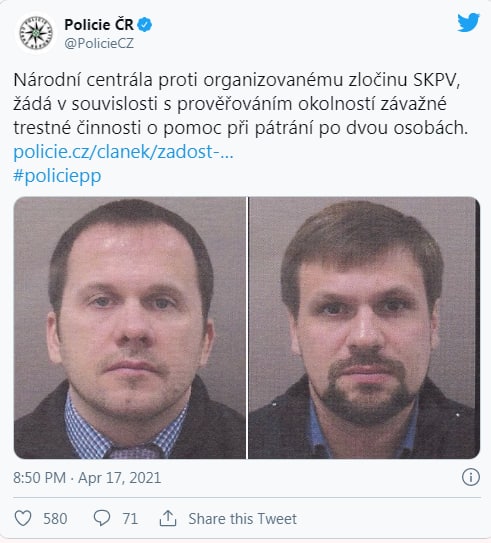
Task: Follow the #policiepp hashtag
Action: click(57, 176)
